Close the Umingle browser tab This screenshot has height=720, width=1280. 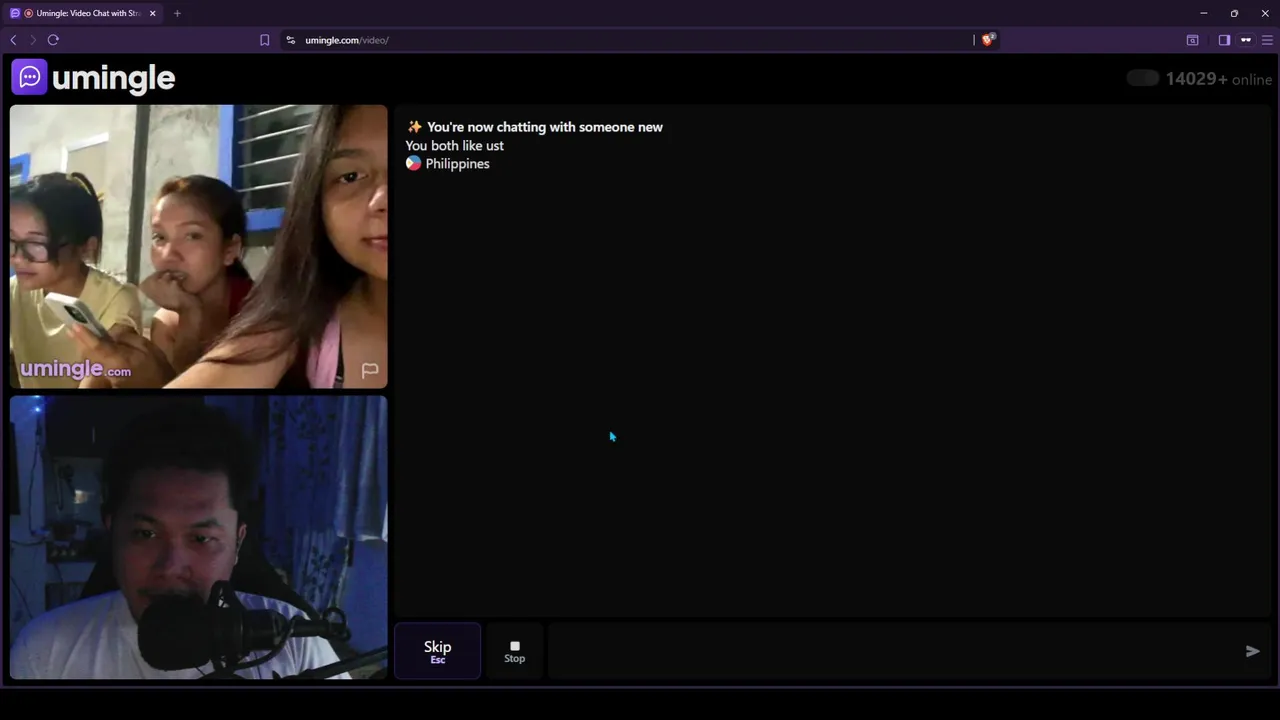(x=152, y=13)
